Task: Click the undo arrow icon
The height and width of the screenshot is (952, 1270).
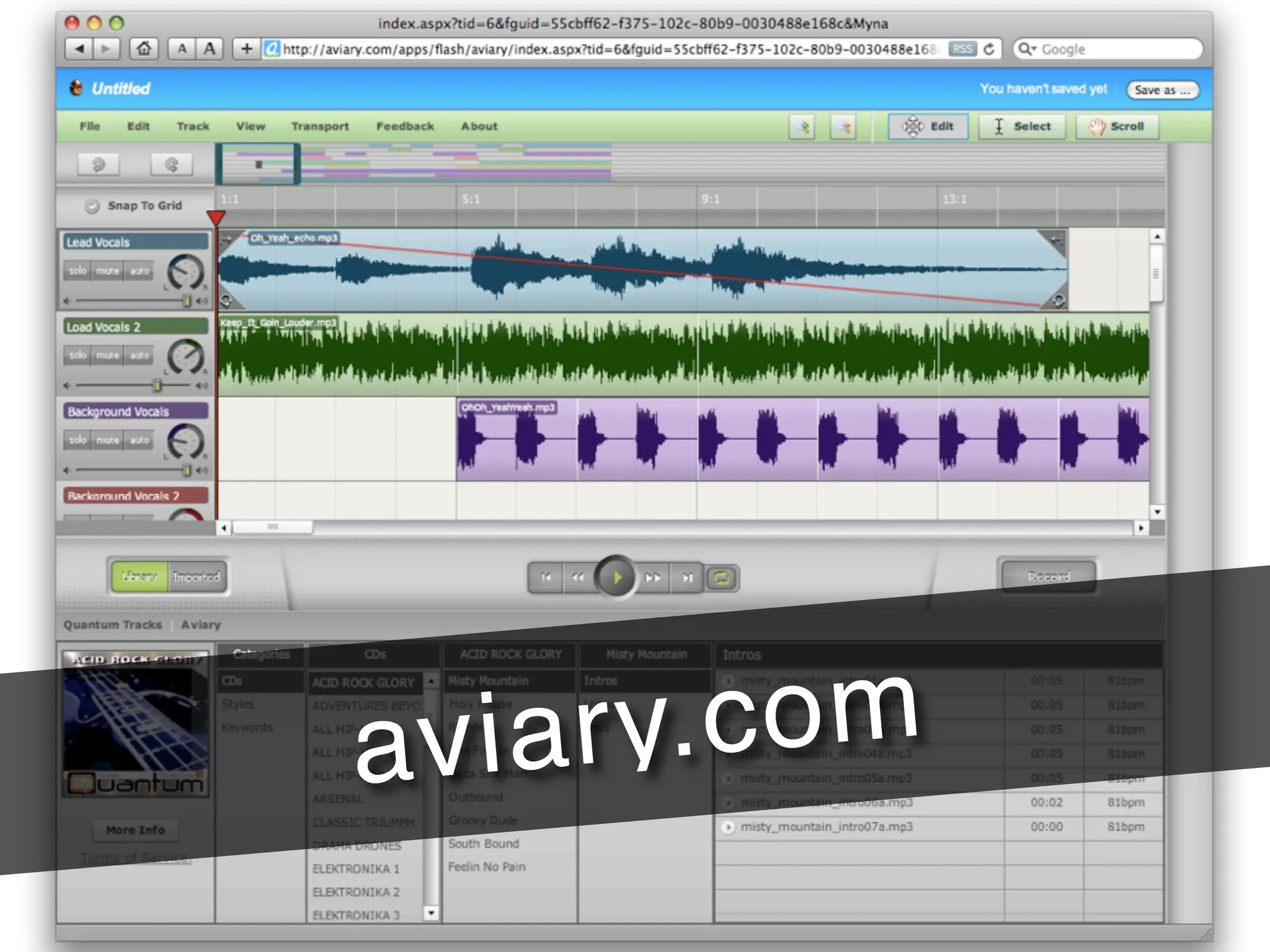Action: click(x=99, y=165)
